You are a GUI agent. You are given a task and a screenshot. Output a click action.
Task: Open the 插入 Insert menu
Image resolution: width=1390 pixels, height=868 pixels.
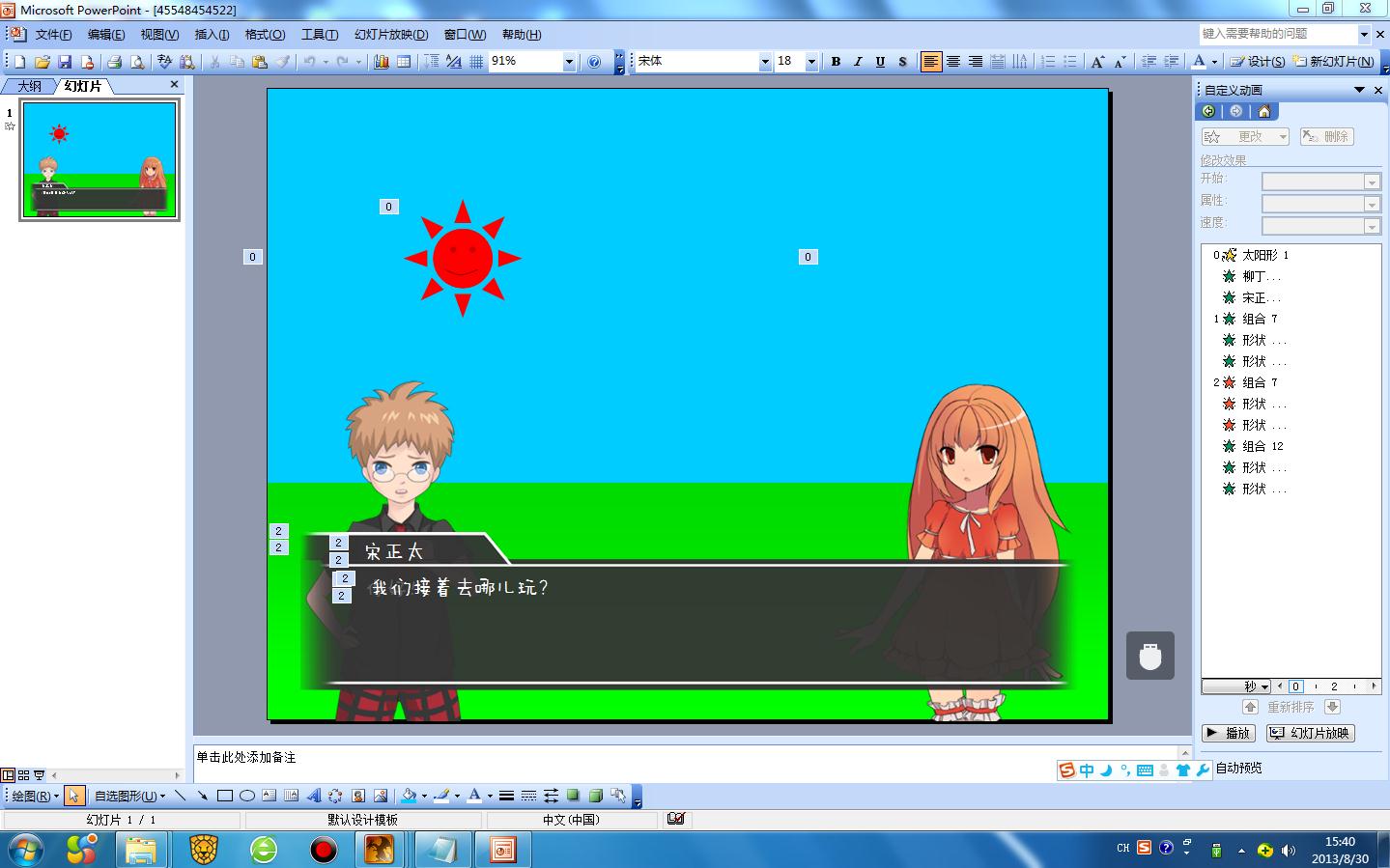[x=212, y=35]
